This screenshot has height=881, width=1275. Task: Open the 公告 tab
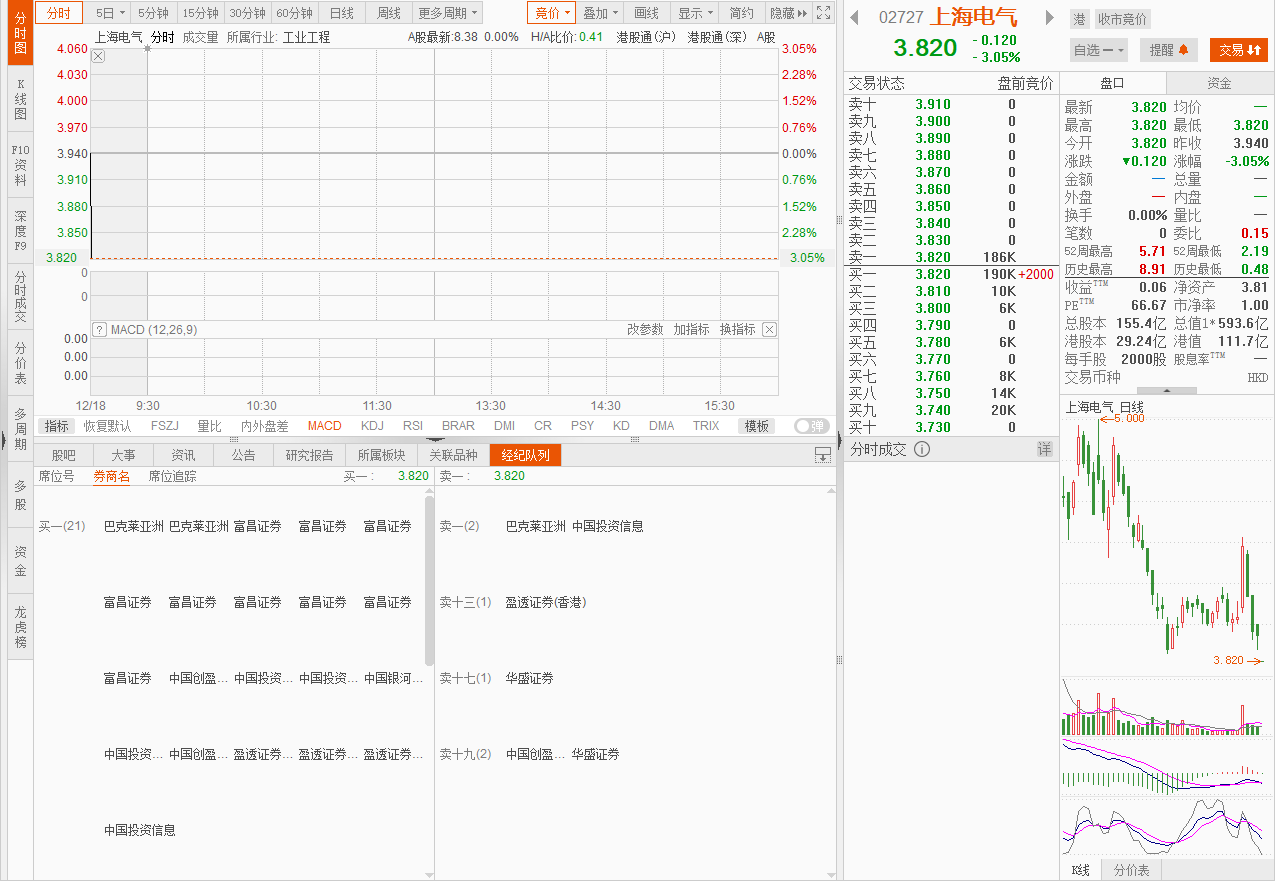point(244,455)
